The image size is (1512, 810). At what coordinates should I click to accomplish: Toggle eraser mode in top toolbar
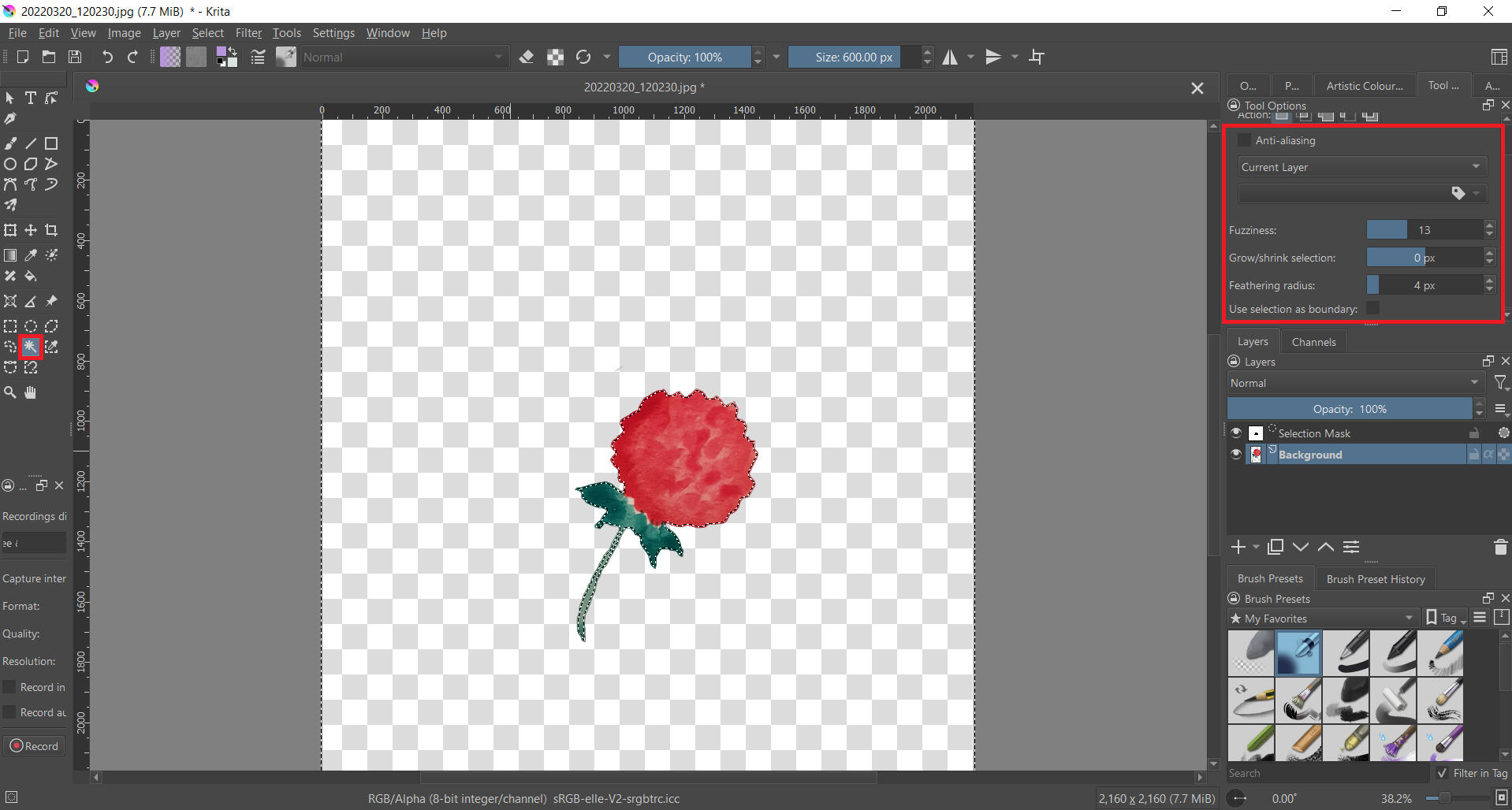[x=527, y=57]
